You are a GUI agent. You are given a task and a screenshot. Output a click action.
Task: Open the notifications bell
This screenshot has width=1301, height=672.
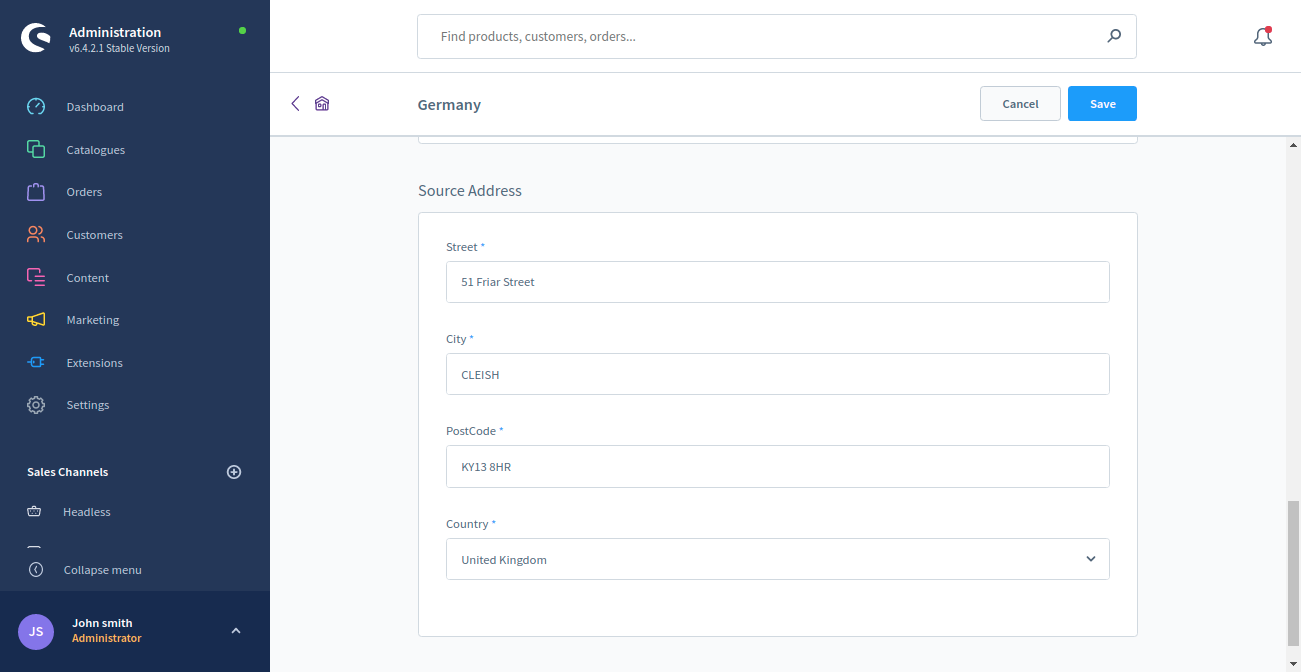(x=1263, y=36)
